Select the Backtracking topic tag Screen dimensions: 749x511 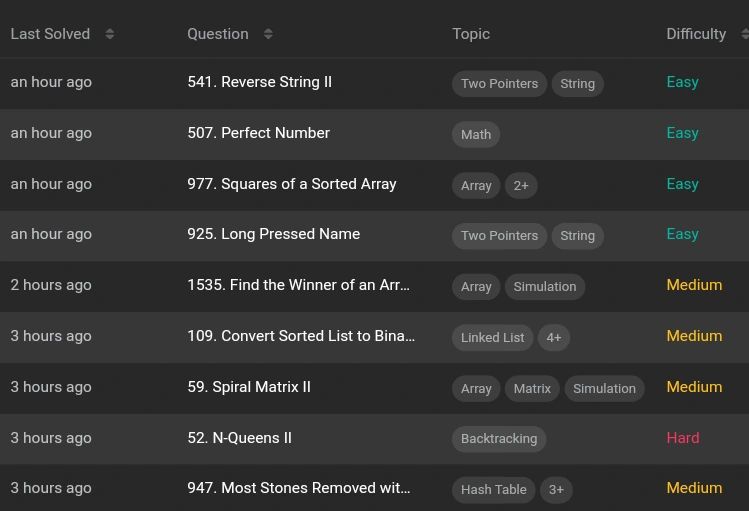click(499, 438)
